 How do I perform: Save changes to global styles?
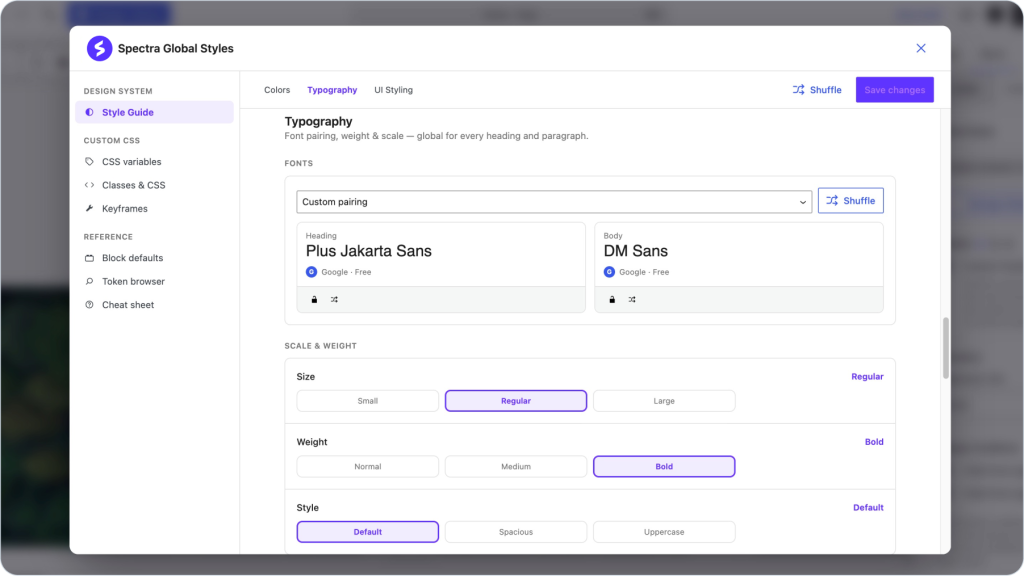point(895,90)
